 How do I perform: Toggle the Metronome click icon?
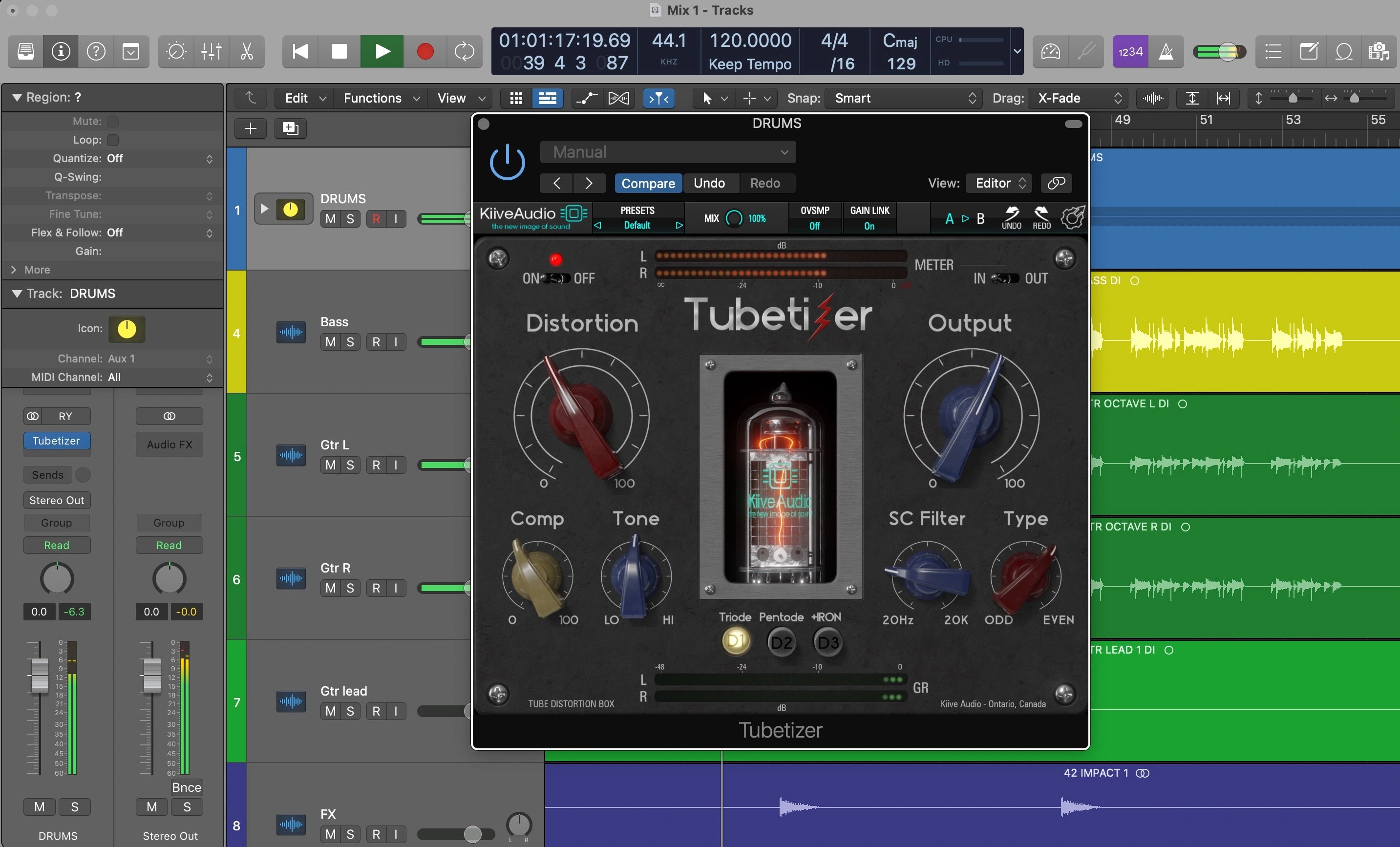(1166, 52)
